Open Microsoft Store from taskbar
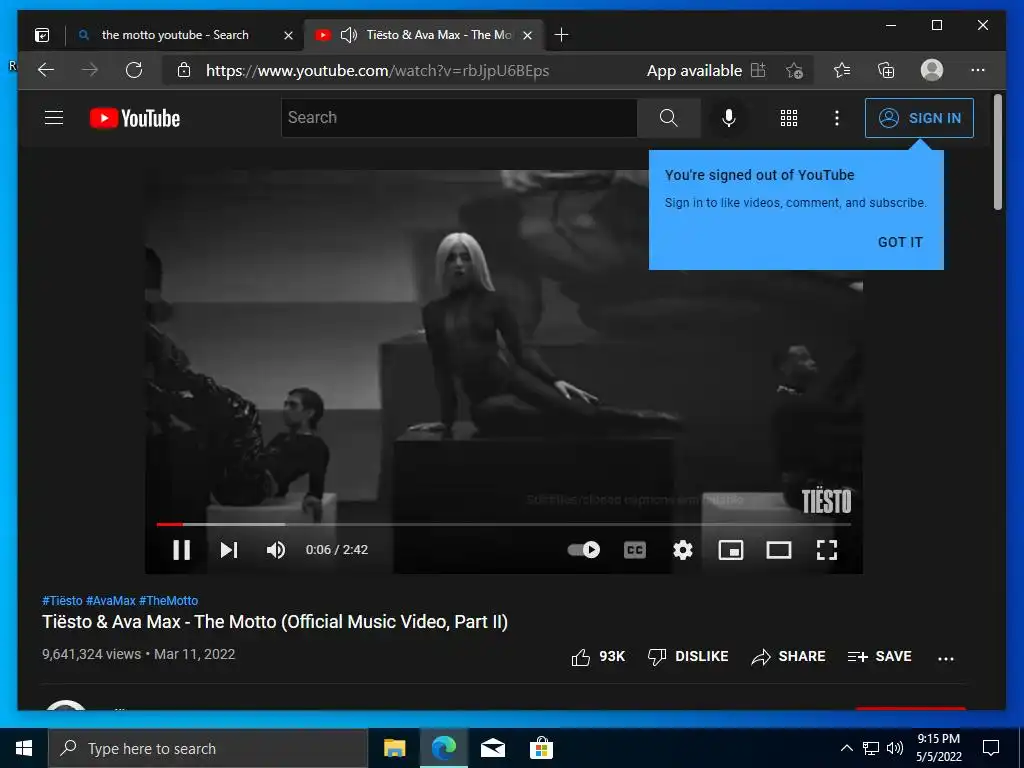The image size is (1024, 768). [541, 748]
